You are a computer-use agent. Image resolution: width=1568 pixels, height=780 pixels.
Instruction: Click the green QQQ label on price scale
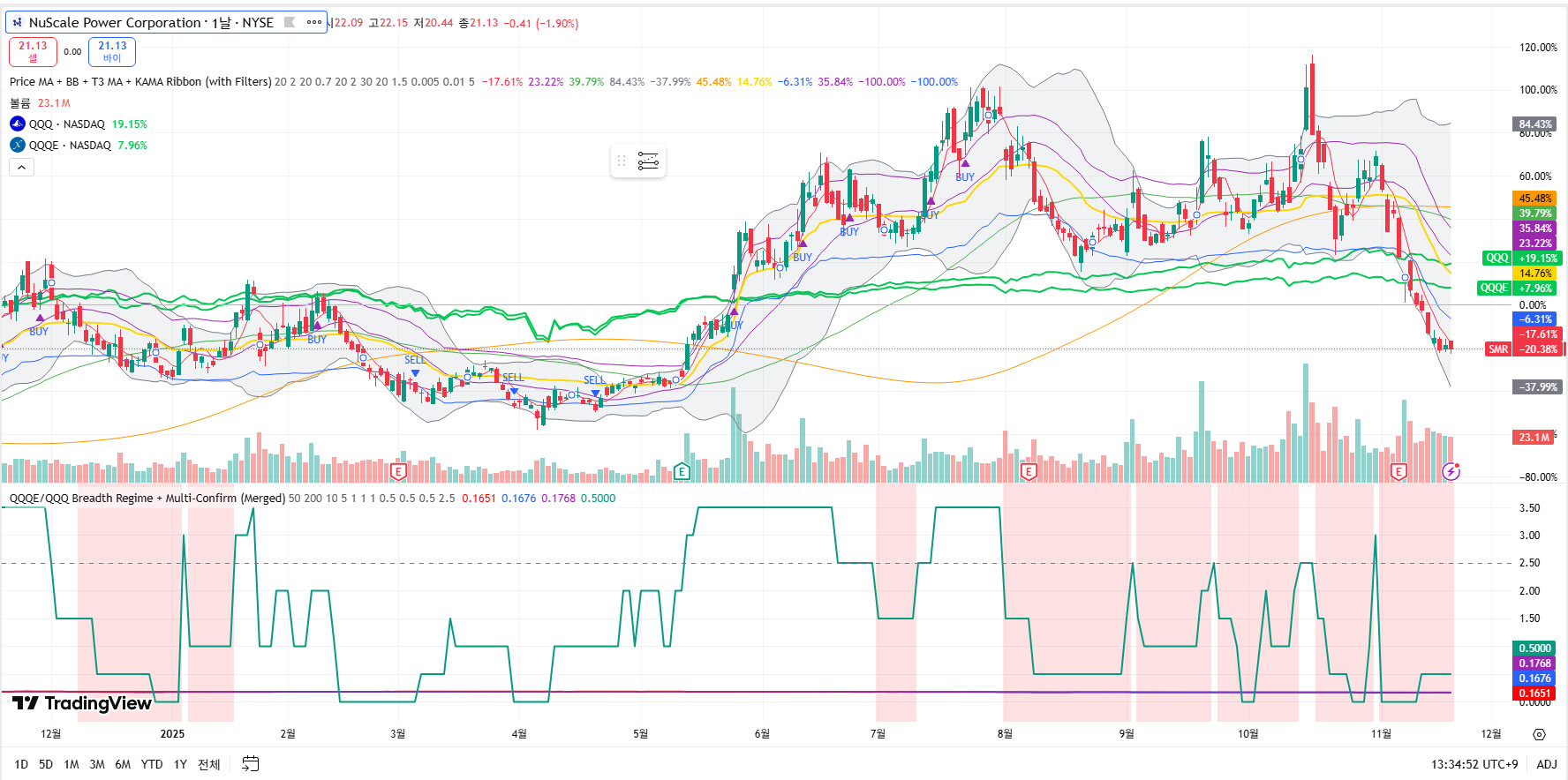[1497, 259]
